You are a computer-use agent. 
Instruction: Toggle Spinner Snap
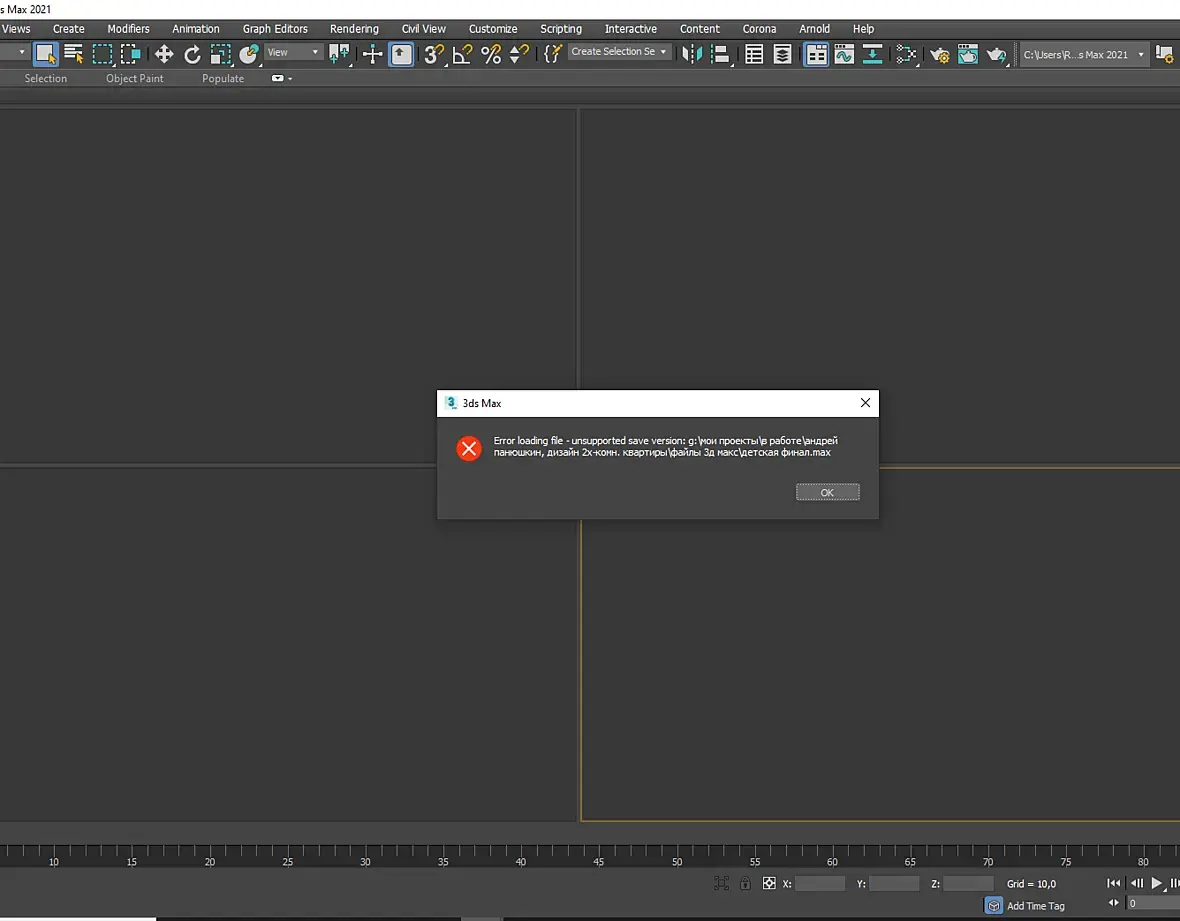tap(519, 54)
